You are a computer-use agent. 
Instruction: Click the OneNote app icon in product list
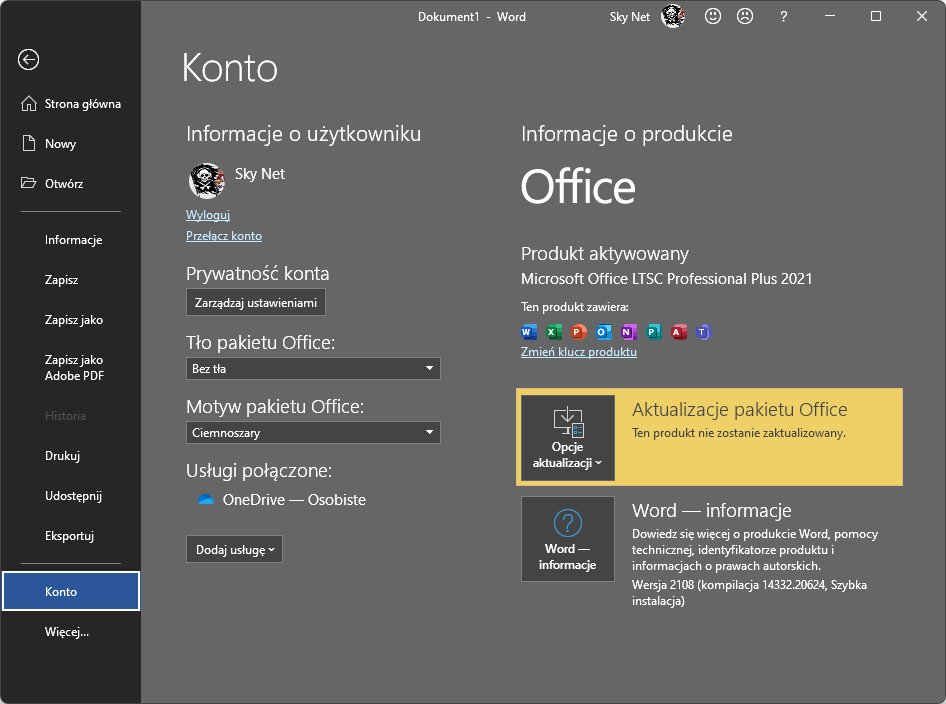pyautogui.click(x=629, y=332)
